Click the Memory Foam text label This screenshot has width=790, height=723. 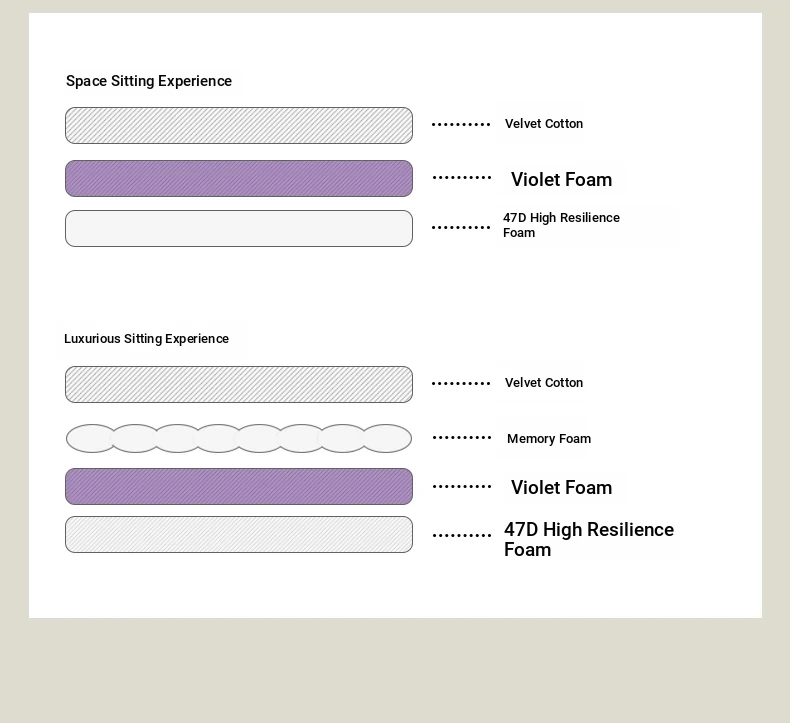tap(549, 439)
